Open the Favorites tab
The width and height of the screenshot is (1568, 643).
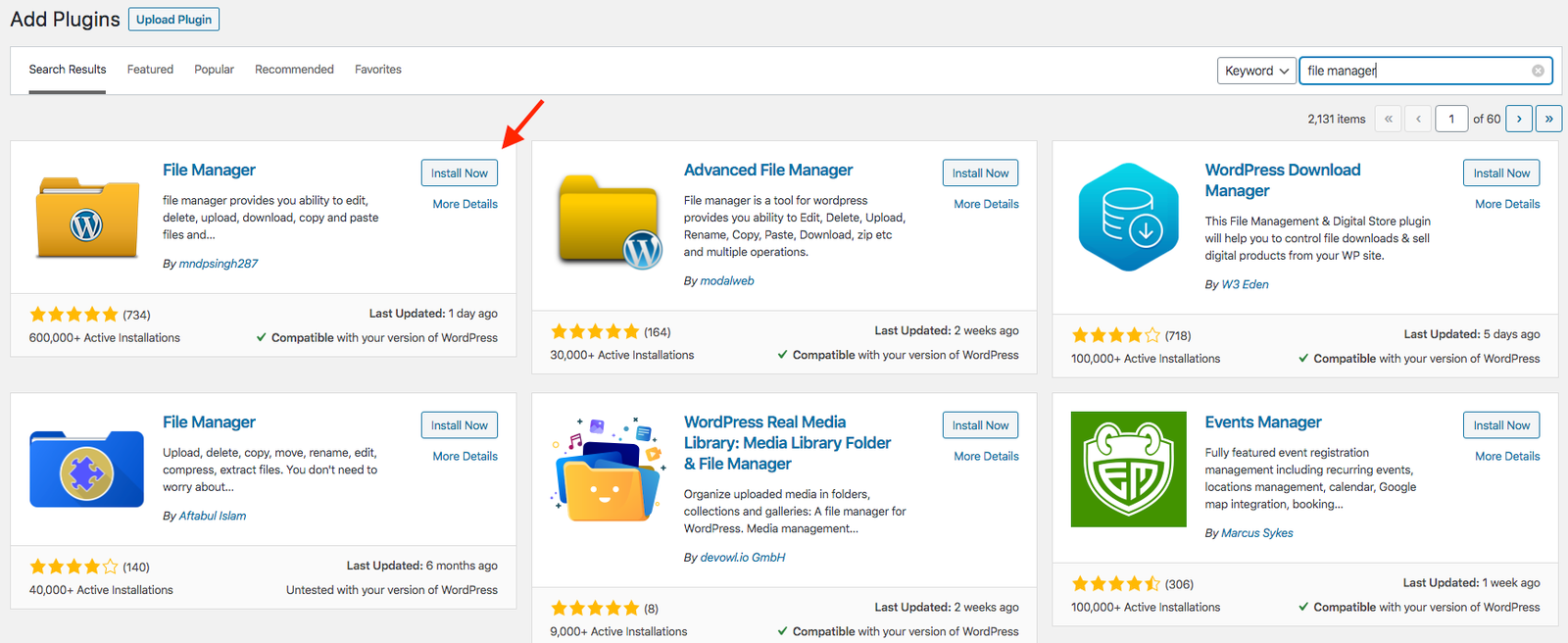pyautogui.click(x=378, y=70)
